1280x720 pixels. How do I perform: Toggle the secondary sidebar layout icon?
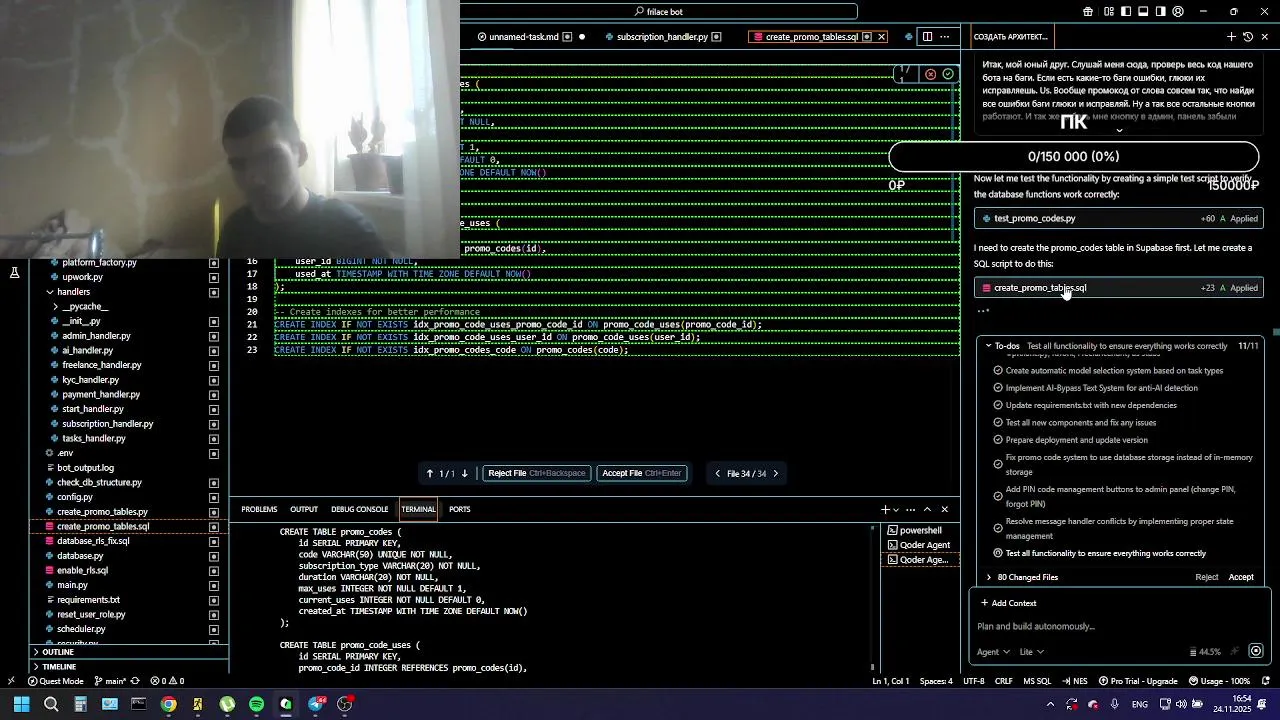point(1160,12)
